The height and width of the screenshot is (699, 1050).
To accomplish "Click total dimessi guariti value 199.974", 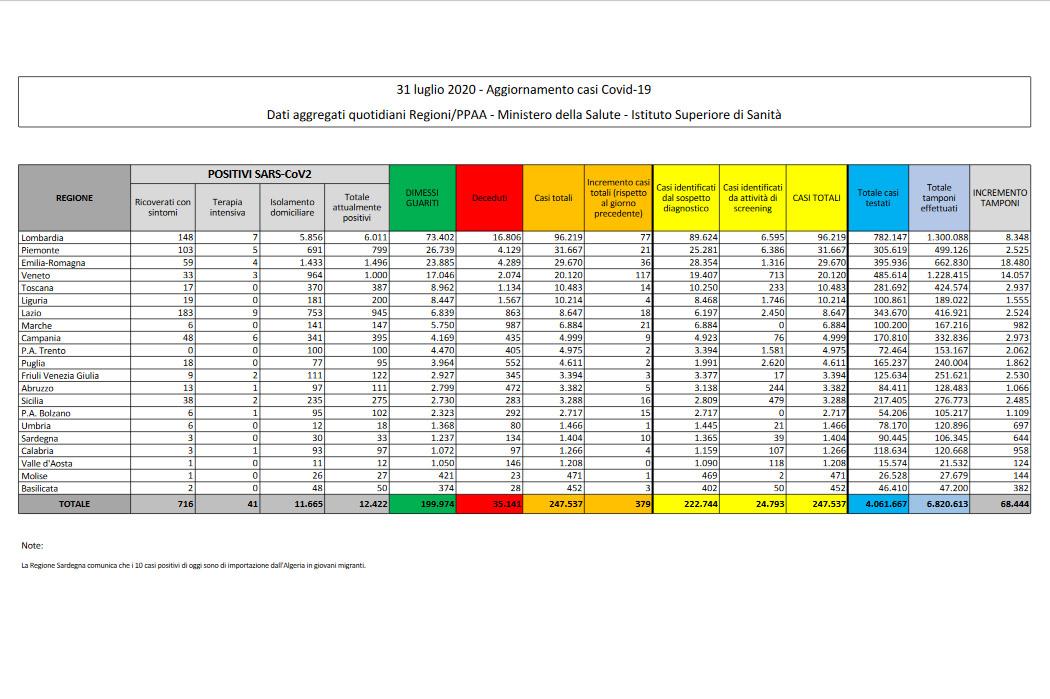I will click(x=437, y=504).
